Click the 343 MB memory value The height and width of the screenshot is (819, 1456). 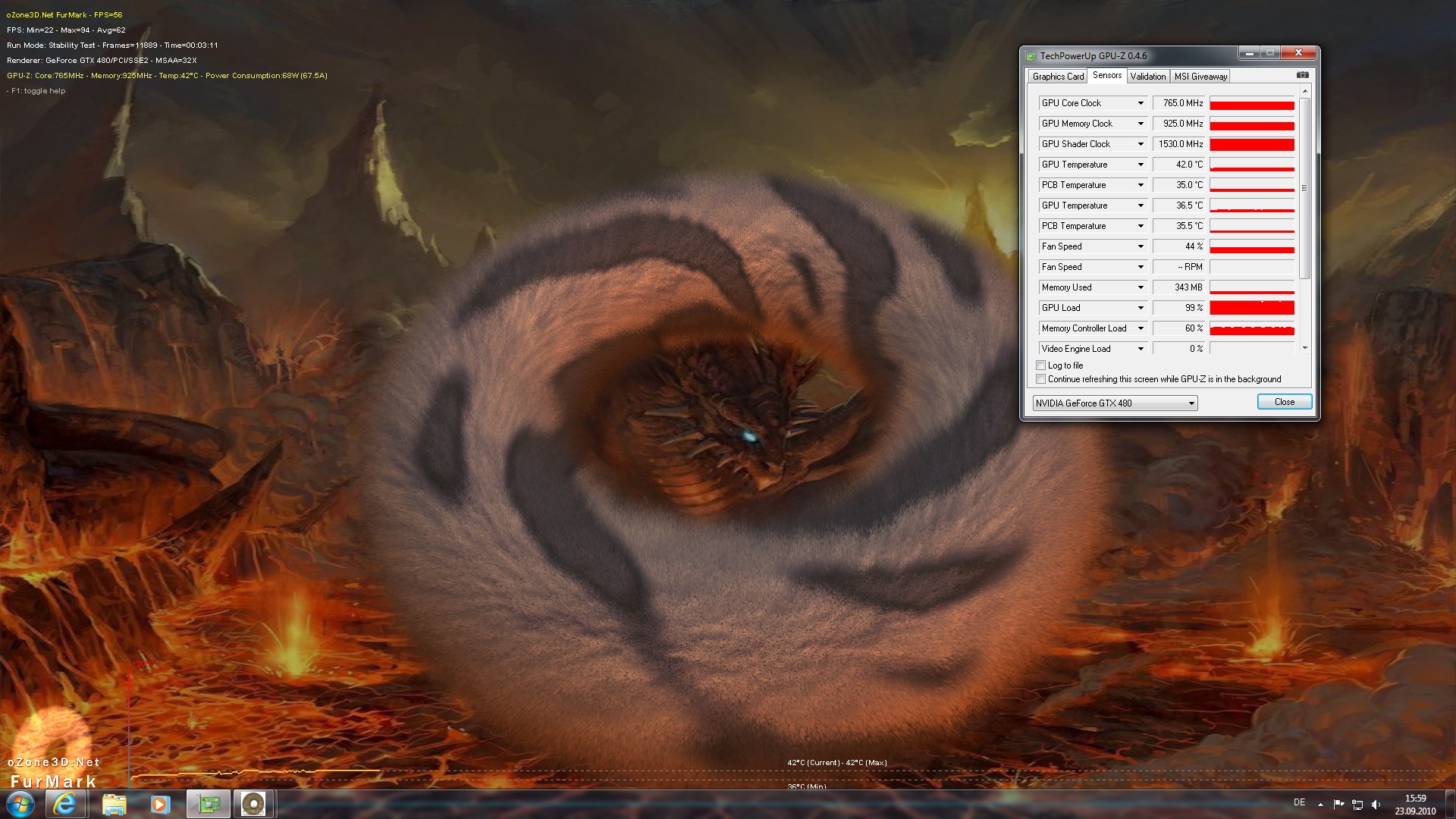(1179, 287)
